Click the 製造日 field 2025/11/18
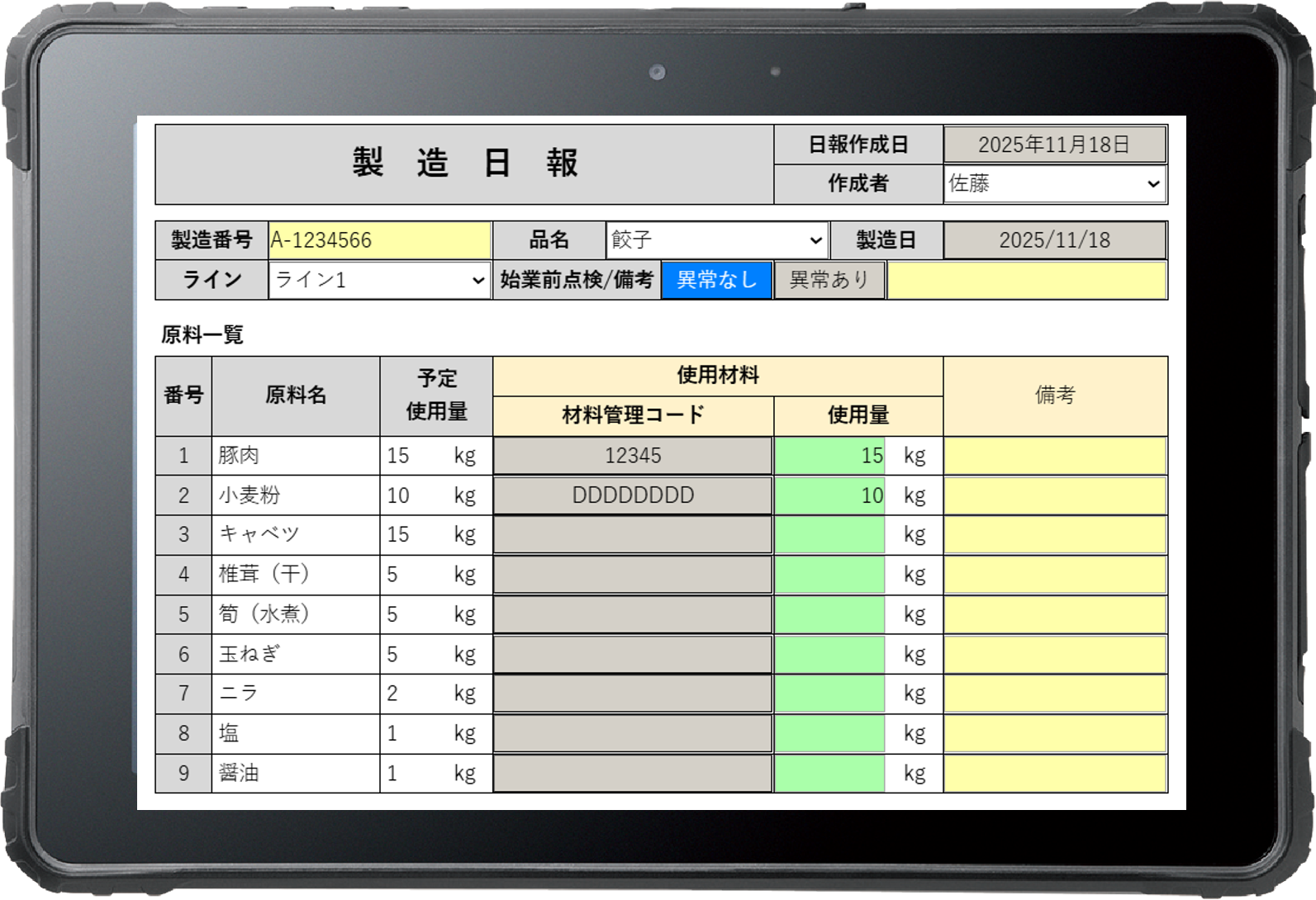The image size is (1316, 900). tap(1054, 240)
